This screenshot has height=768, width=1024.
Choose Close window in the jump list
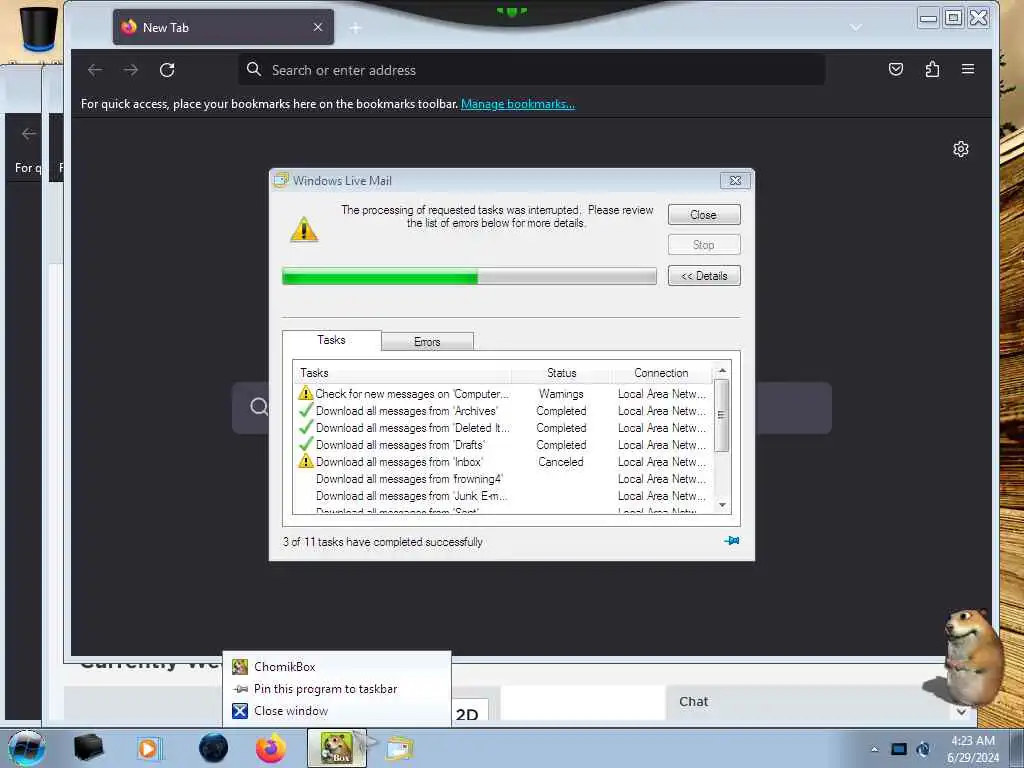337,711
